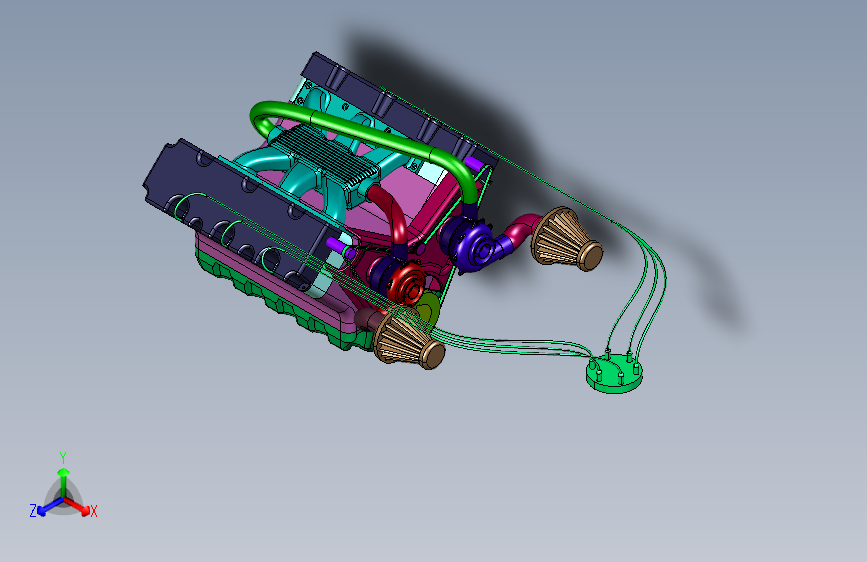The width and height of the screenshot is (867, 562).
Task: Select the upper right cone air filter
Action: pos(567,238)
